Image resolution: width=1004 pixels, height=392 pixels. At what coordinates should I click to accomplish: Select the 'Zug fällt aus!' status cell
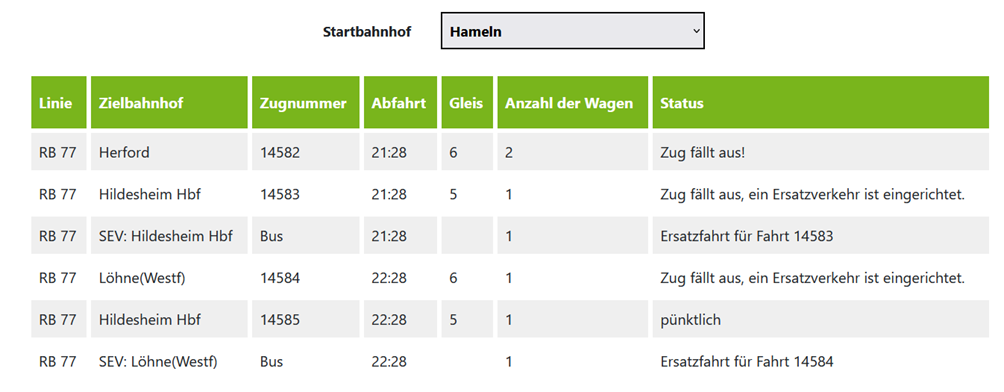(x=821, y=152)
